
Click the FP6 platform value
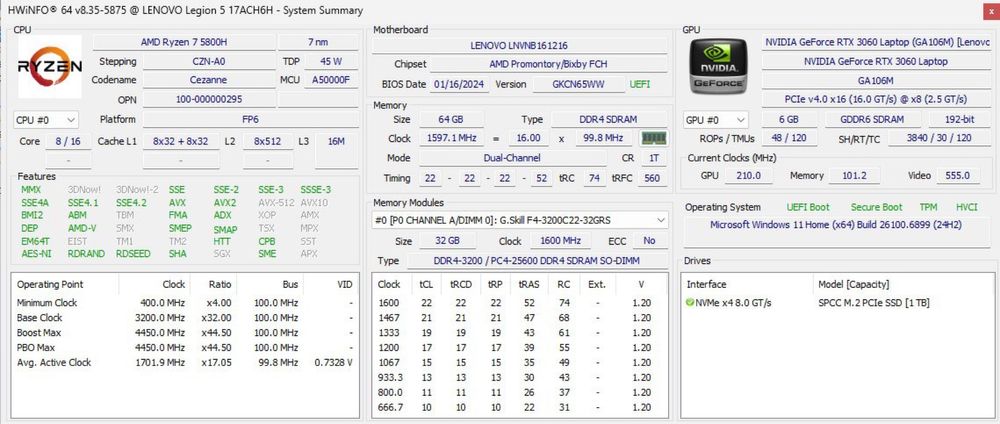(250, 120)
